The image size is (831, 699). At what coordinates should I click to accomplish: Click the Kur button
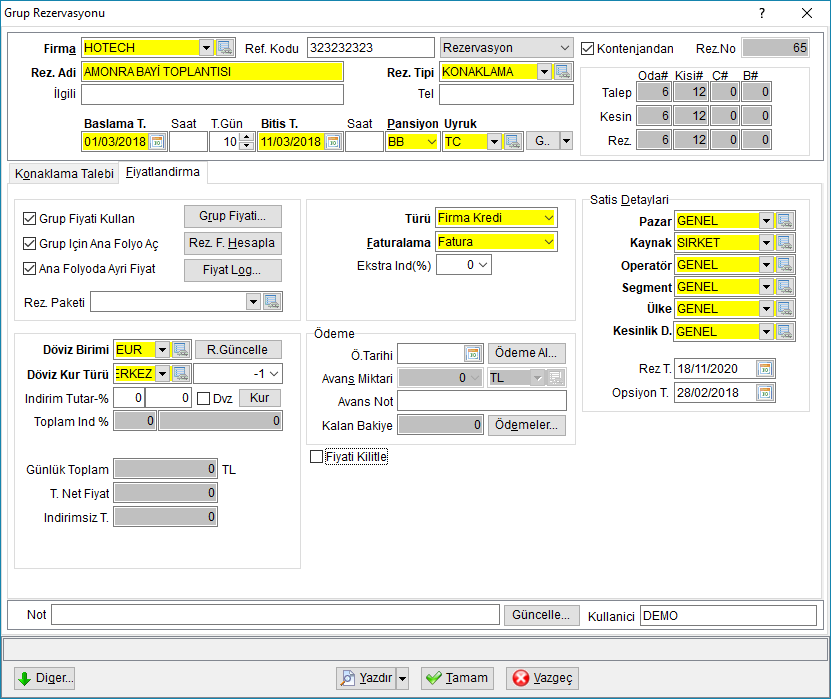[260, 398]
